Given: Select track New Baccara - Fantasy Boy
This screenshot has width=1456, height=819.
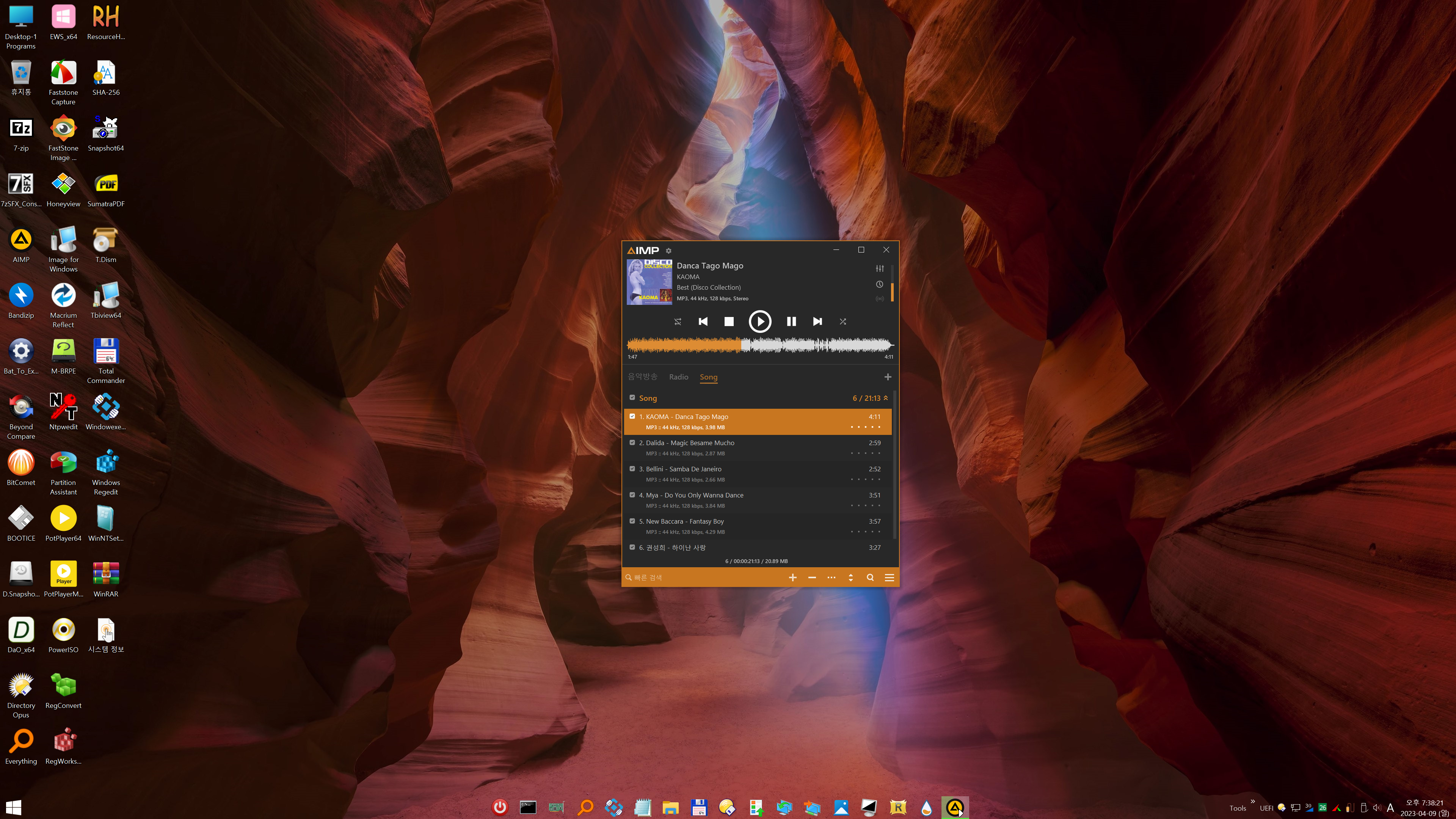Looking at the screenshot, I should pyautogui.click(x=758, y=526).
